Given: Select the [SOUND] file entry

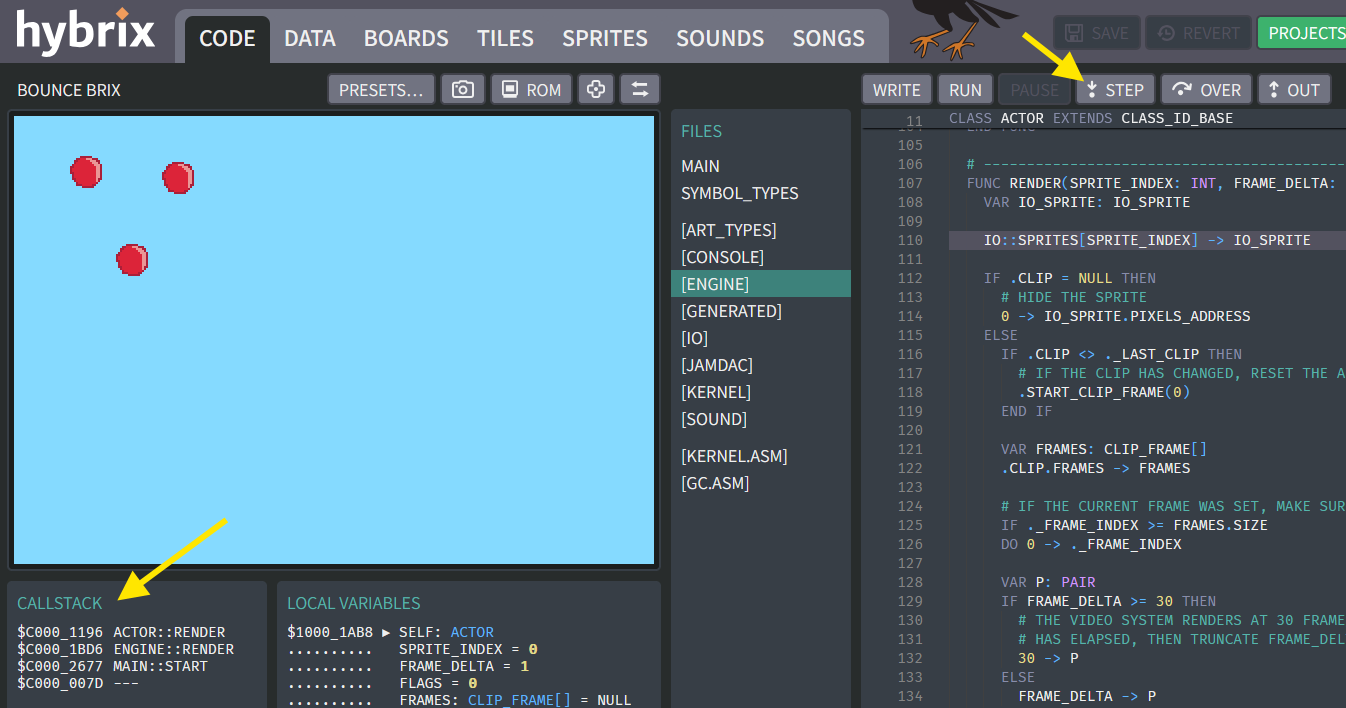Looking at the screenshot, I should click(x=713, y=419).
